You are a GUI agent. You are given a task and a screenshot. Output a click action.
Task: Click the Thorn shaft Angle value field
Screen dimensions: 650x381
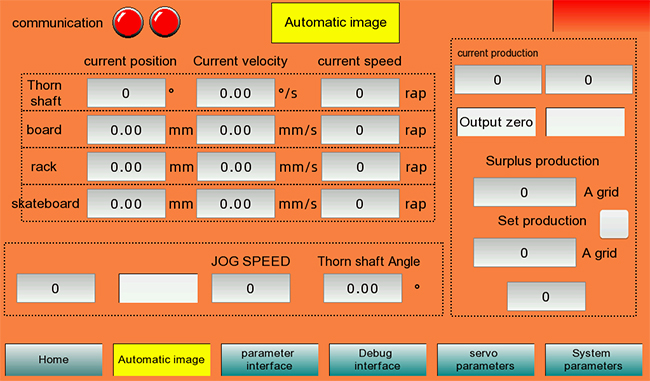(363, 288)
